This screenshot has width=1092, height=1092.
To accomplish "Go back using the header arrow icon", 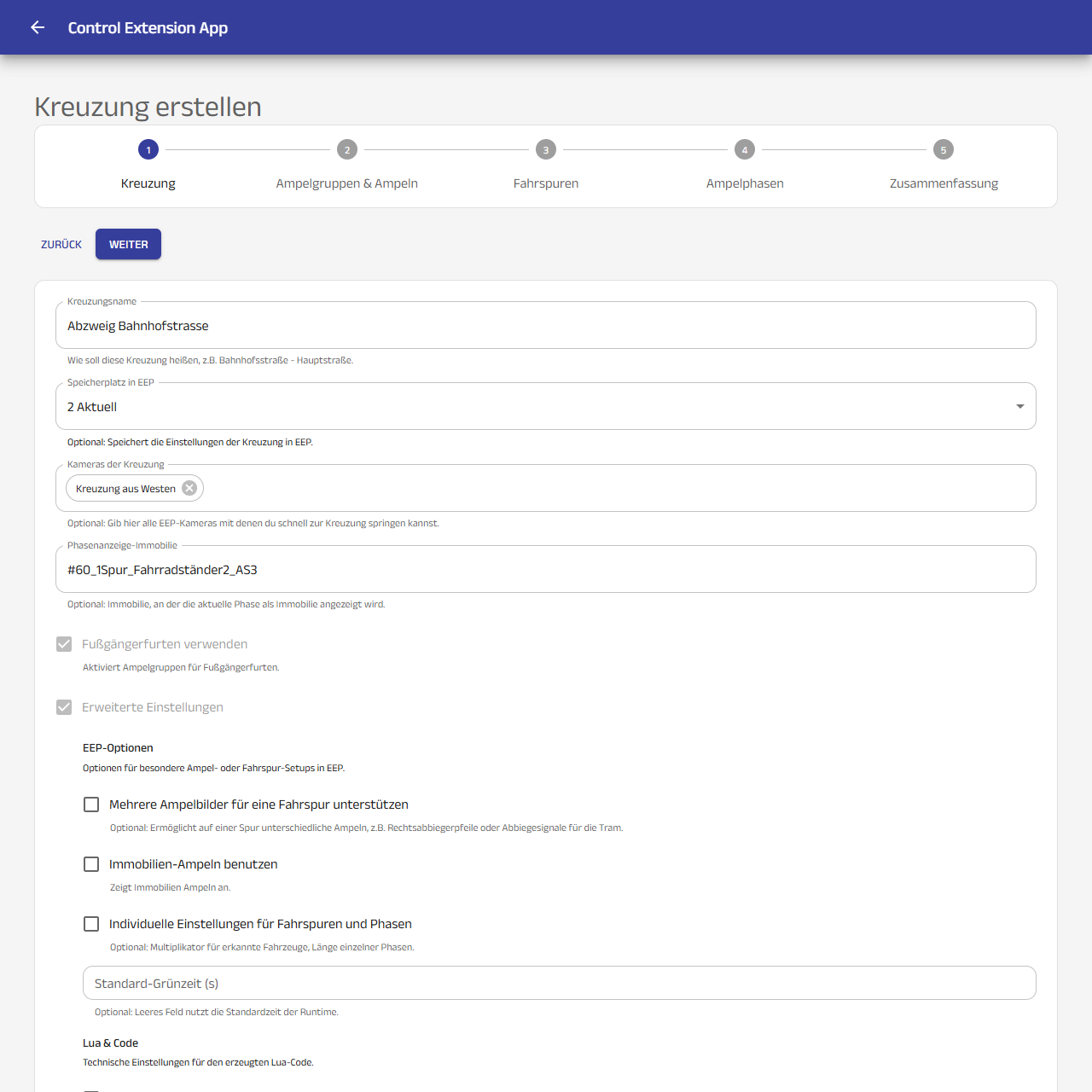I will click(38, 27).
